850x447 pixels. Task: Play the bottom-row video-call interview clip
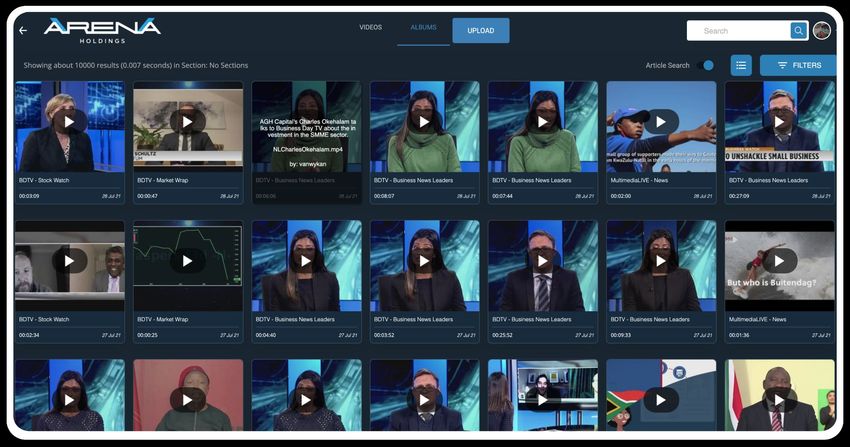[543, 400]
